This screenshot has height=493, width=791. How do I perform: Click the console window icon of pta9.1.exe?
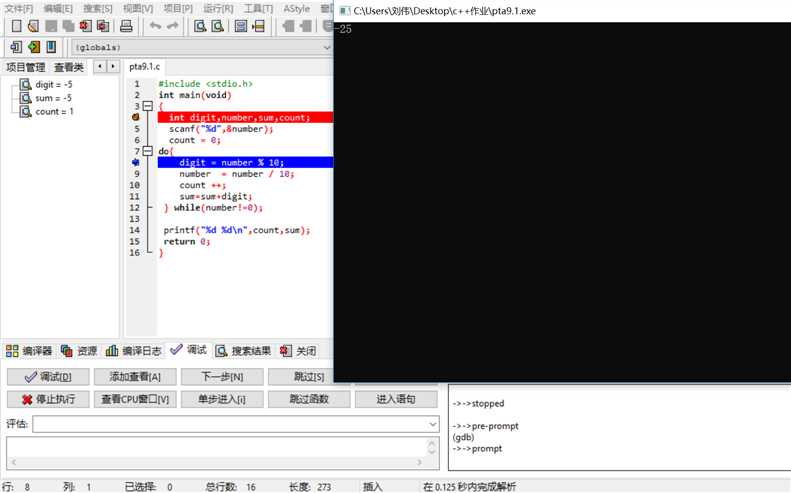[x=345, y=11]
